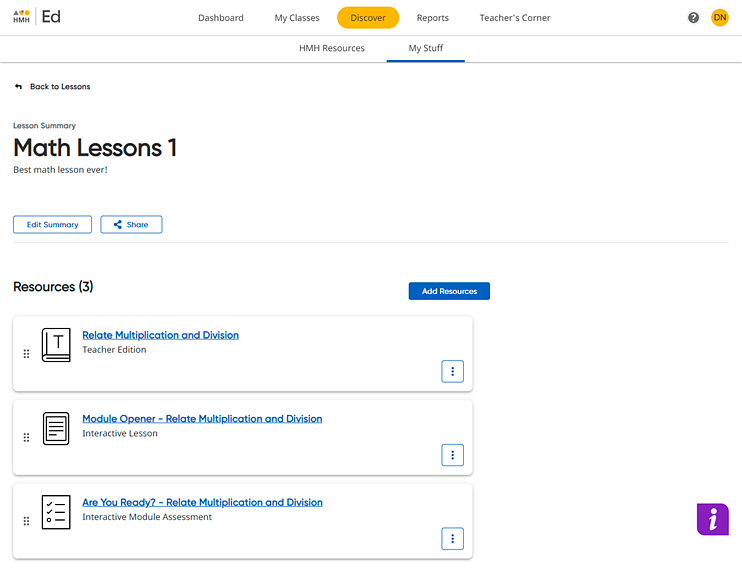Click the back arrow beside Back to Lessons

click(18, 87)
